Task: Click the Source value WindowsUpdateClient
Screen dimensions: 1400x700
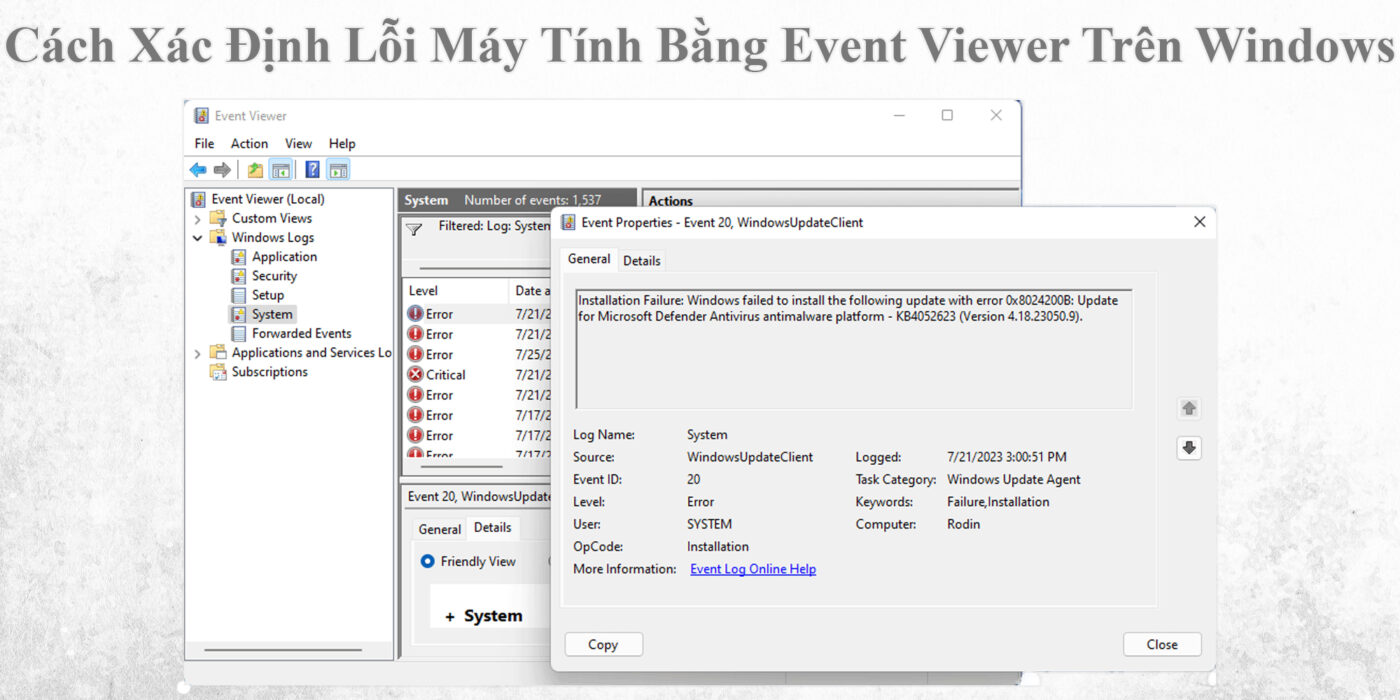Action: (750, 457)
